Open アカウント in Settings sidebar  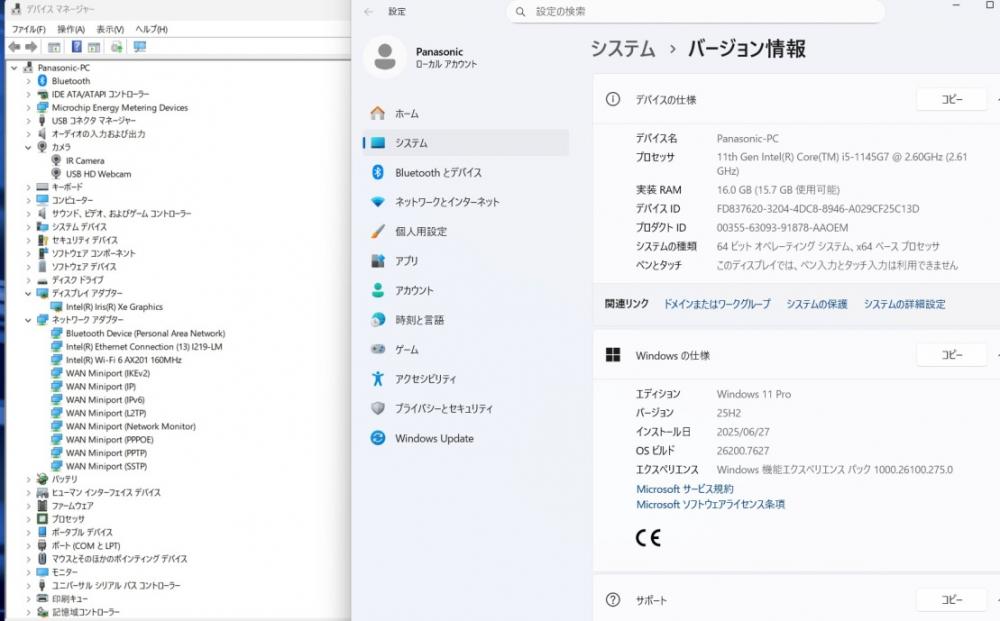pos(466,291)
